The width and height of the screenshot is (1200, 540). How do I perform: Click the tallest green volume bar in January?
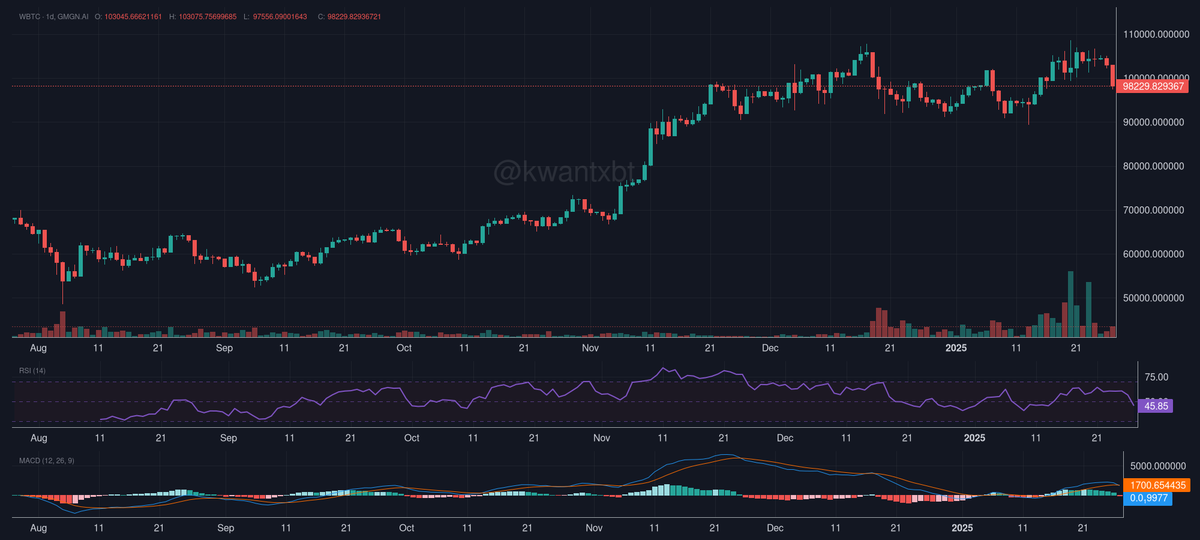coord(1071,305)
